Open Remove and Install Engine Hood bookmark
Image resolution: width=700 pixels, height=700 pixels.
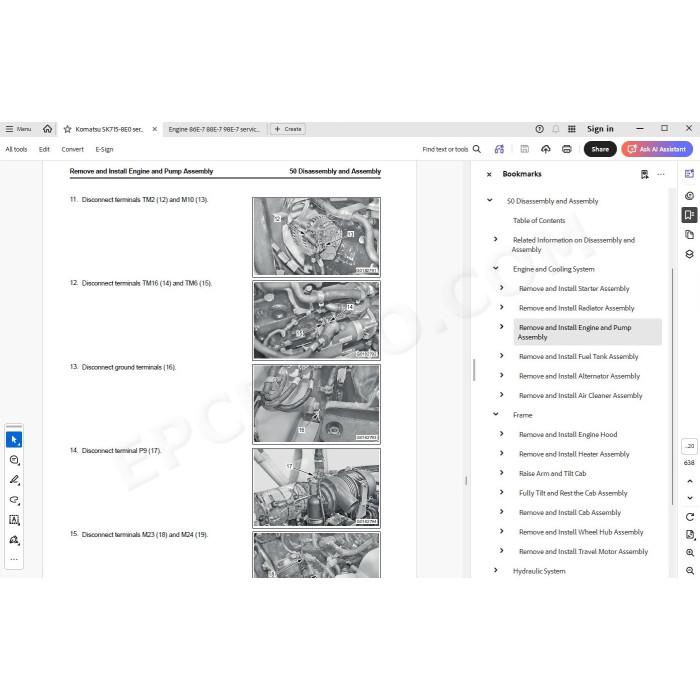pyautogui.click(x=568, y=434)
